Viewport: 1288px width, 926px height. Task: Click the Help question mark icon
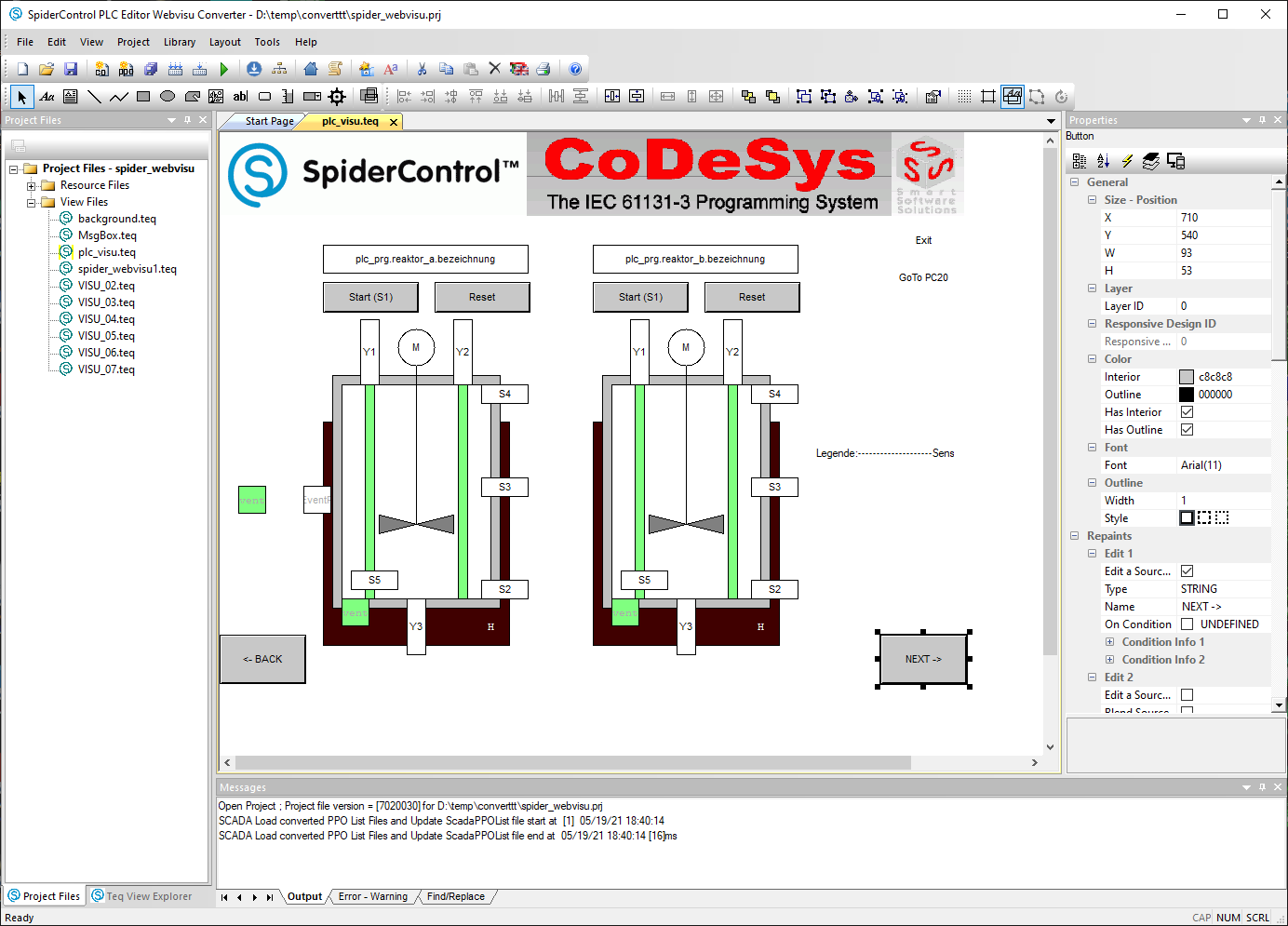click(x=575, y=68)
